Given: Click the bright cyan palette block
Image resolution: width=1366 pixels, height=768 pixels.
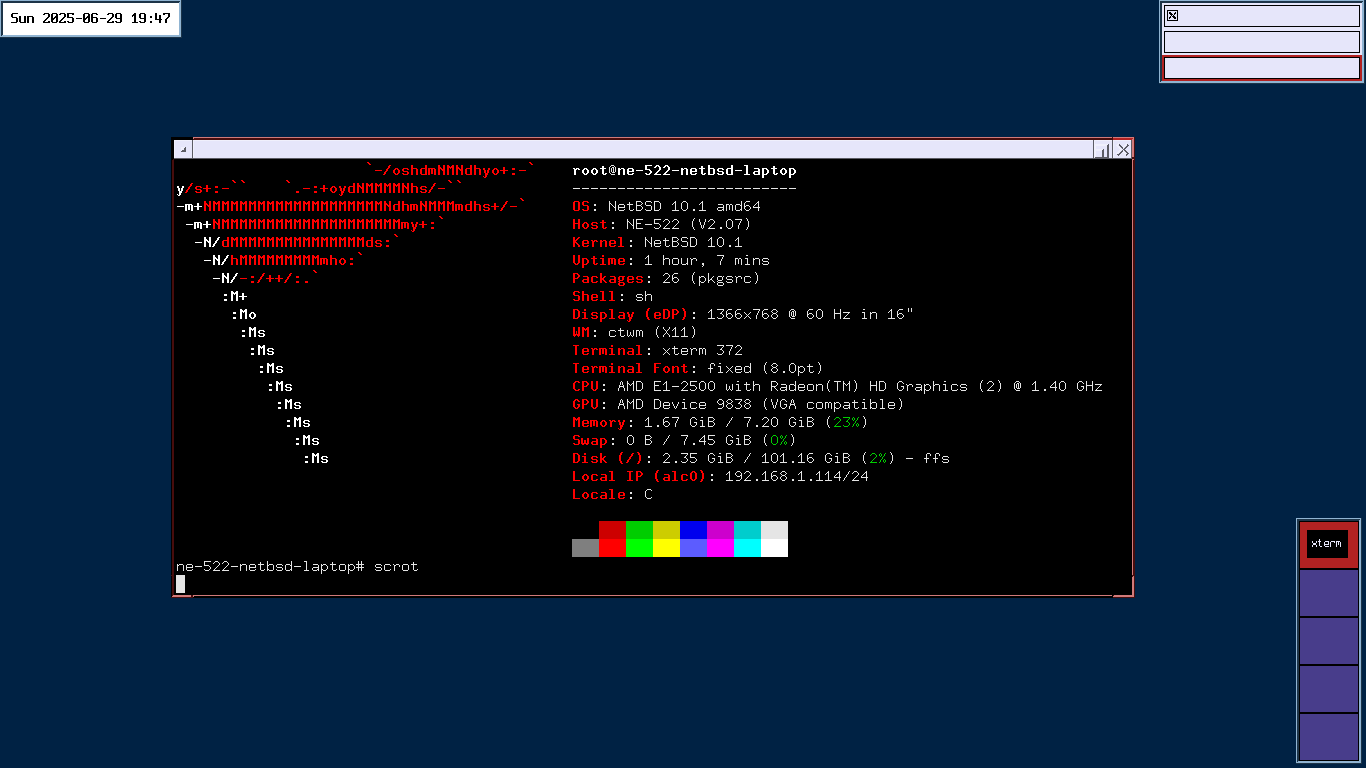Looking at the screenshot, I should point(747,548).
